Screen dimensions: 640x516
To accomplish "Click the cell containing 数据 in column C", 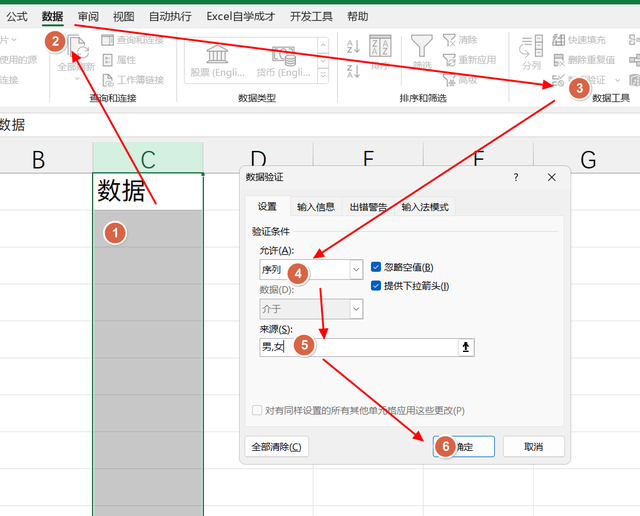I will pyautogui.click(x=148, y=191).
